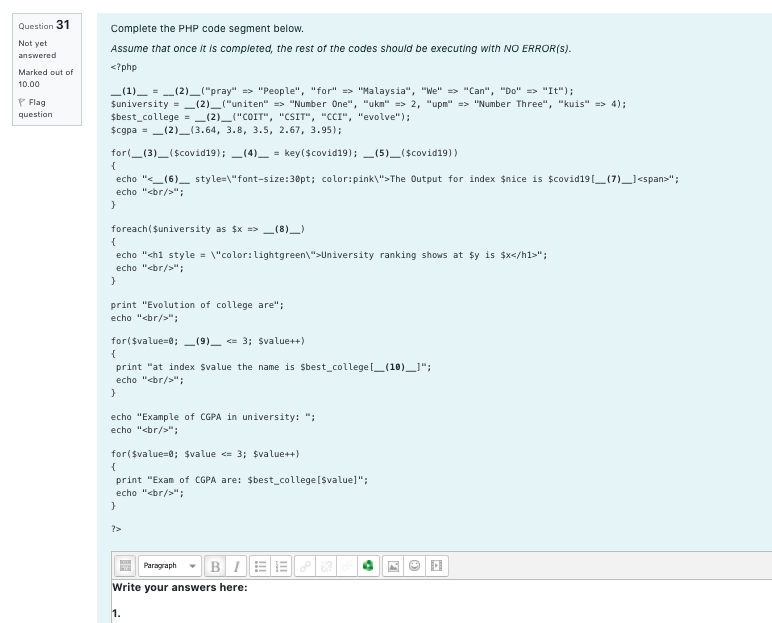The height and width of the screenshot is (623, 772).
Task: Toggle bold formatting
Action: tap(215, 566)
